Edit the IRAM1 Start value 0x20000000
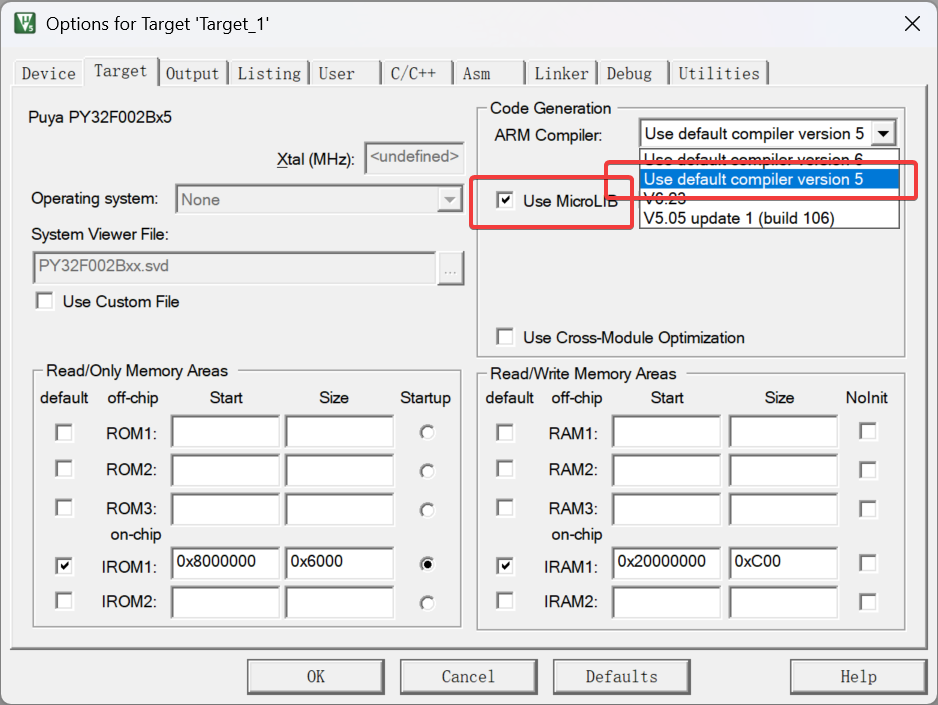938x705 pixels. (666, 563)
